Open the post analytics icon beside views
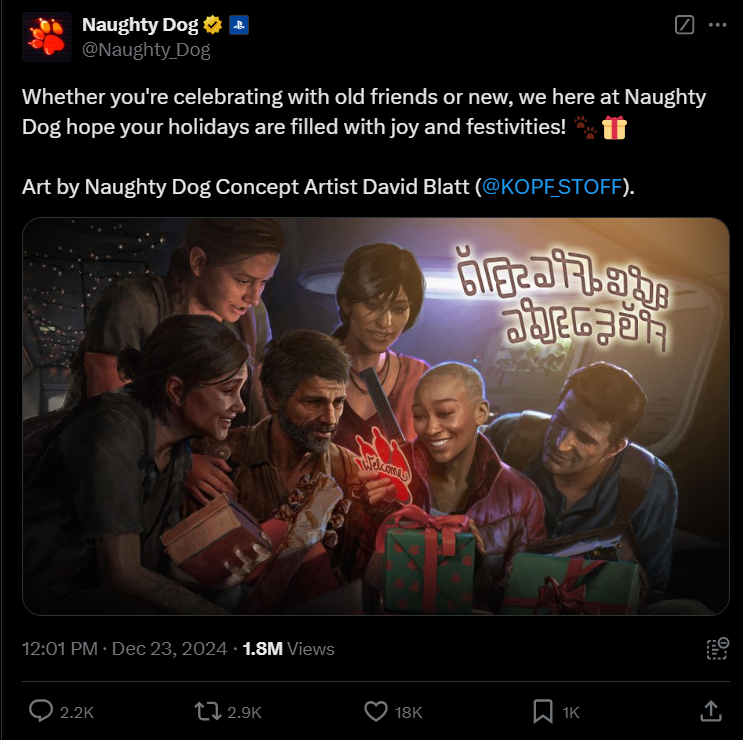The width and height of the screenshot is (743, 740). tap(717, 649)
